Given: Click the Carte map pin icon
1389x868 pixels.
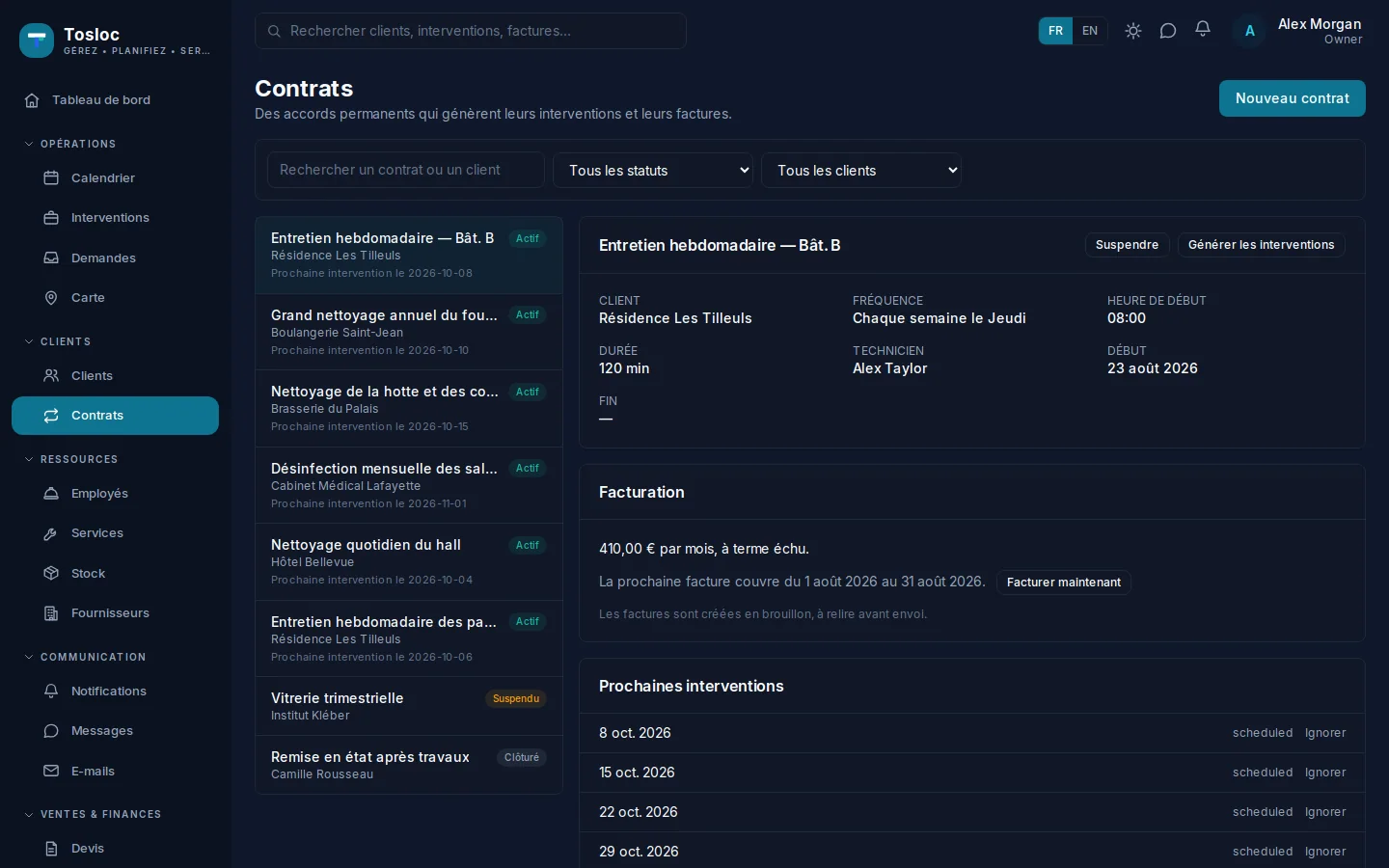Looking at the screenshot, I should 51,298.
